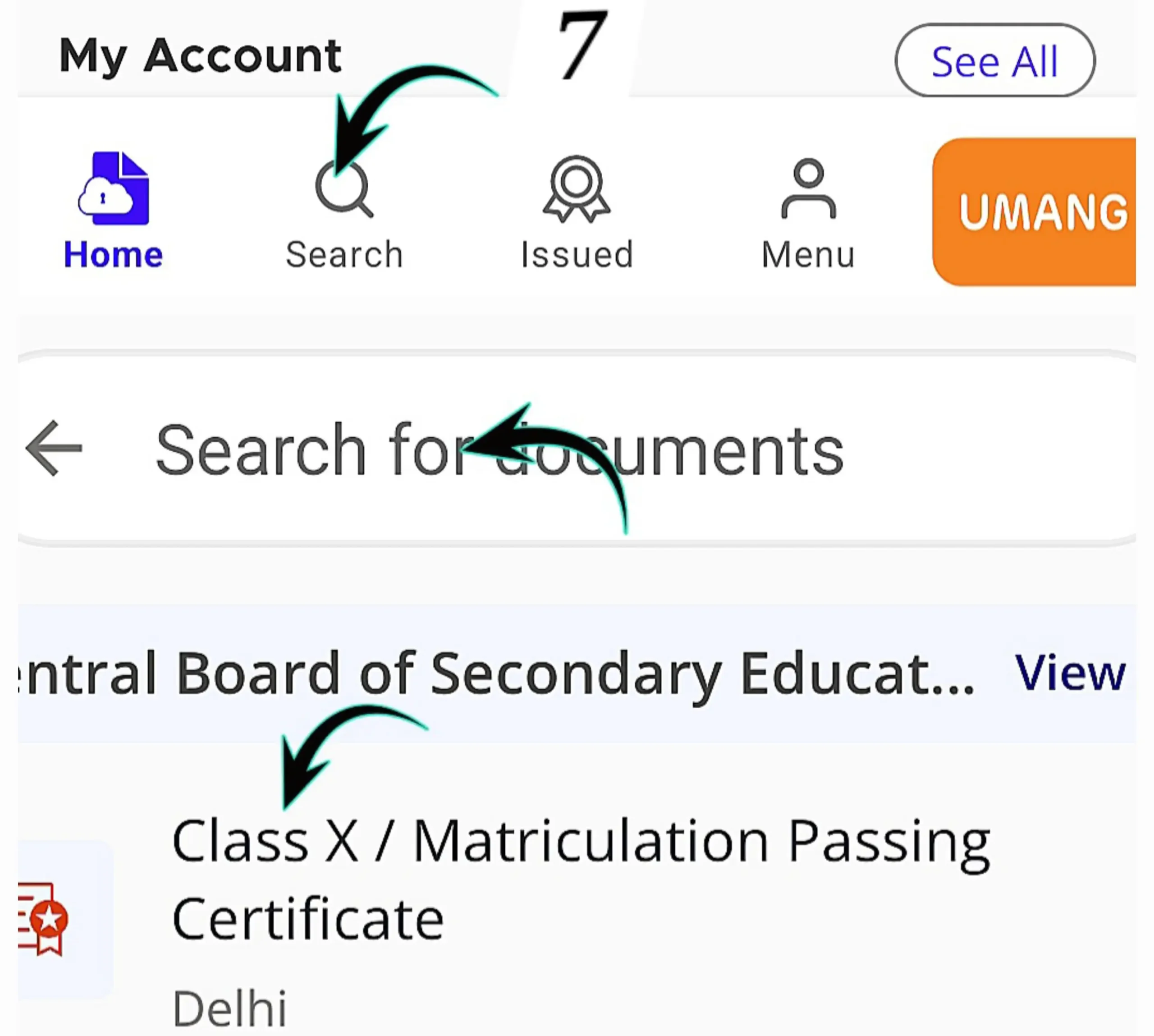Select the Central Board of Secondary Education header

point(495,673)
